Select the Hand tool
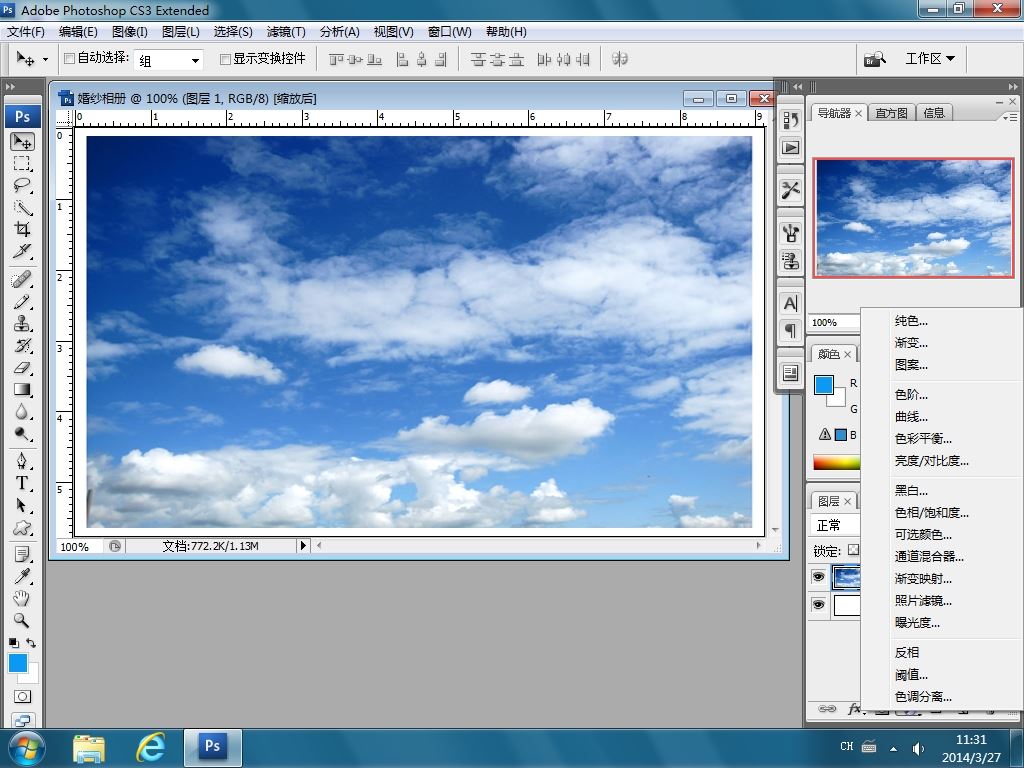The width and height of the screenshot is (1024, 768). point(22,598)
